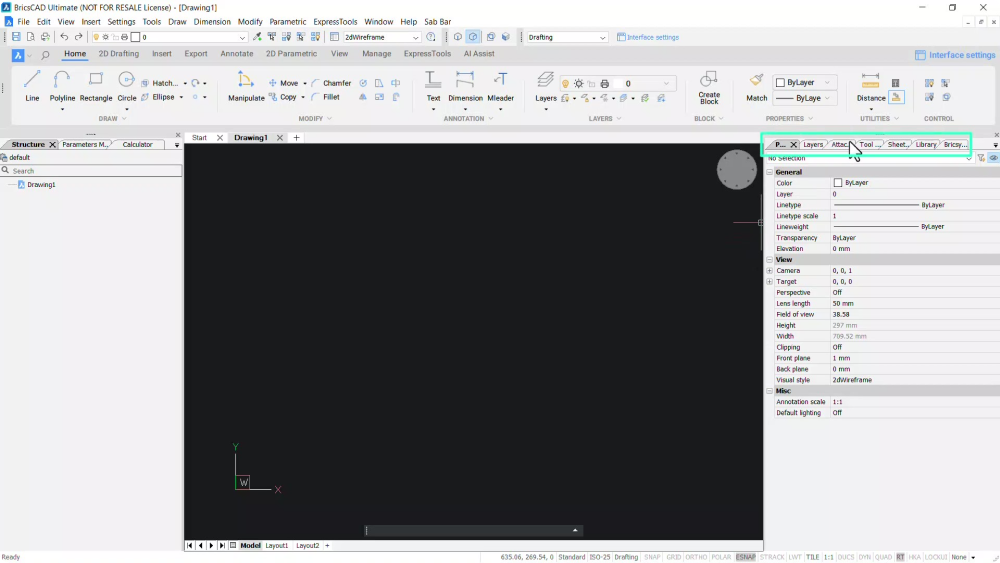The height and width of the screenshot is (563, 1000).
Task: Open the Drafting workspace dropdown
Action: coord(566,37)
